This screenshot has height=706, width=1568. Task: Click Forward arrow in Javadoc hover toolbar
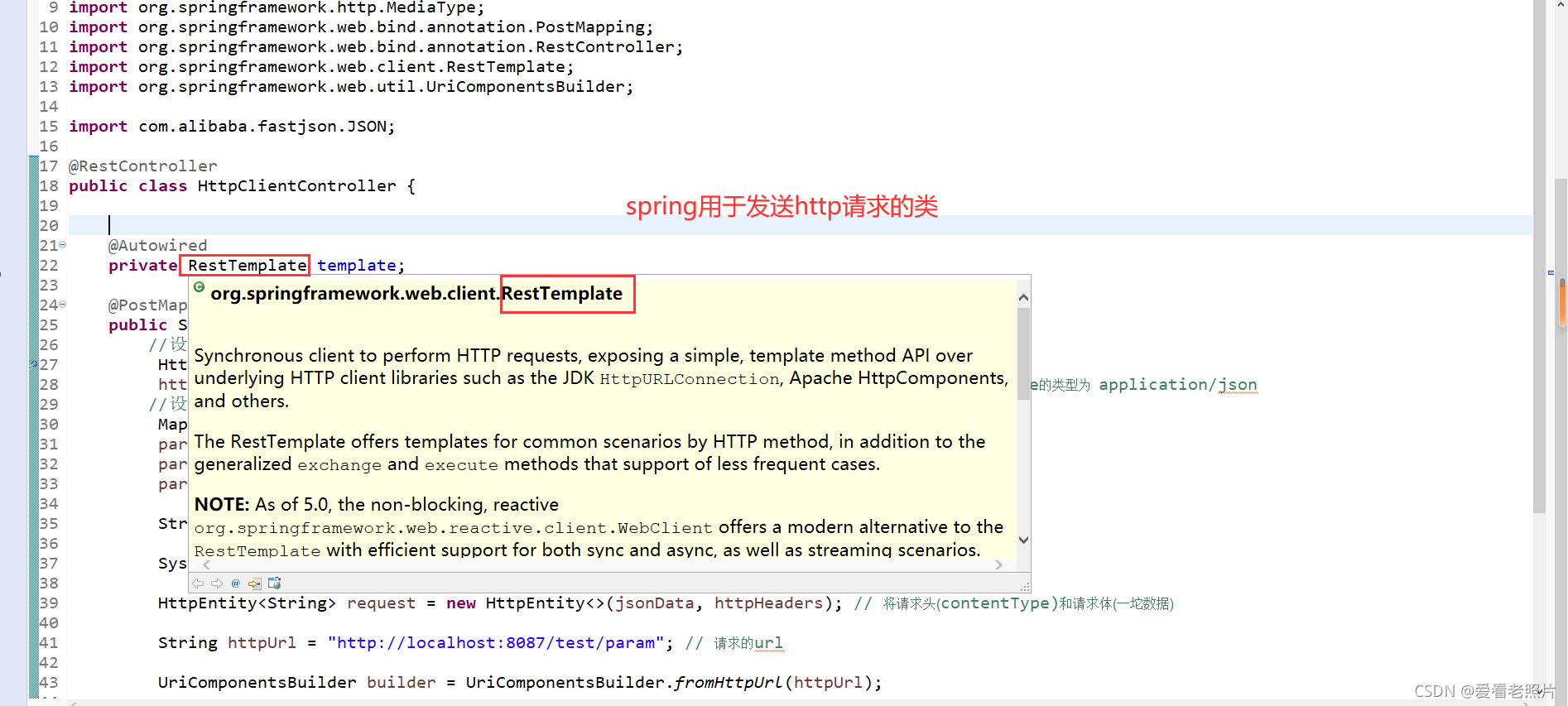(x=217, y=584)
